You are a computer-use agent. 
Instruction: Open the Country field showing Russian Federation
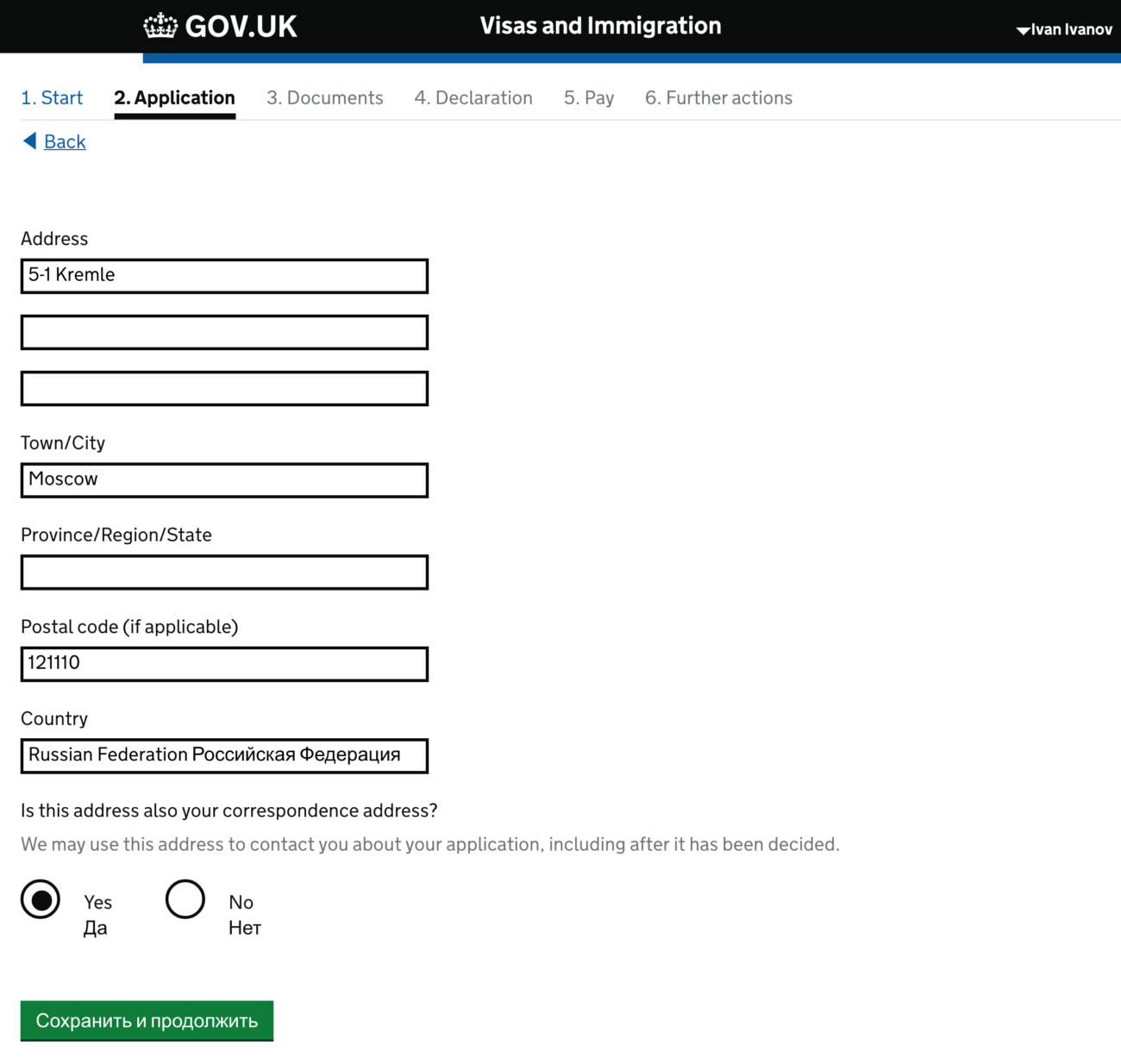tap(224, 756)
